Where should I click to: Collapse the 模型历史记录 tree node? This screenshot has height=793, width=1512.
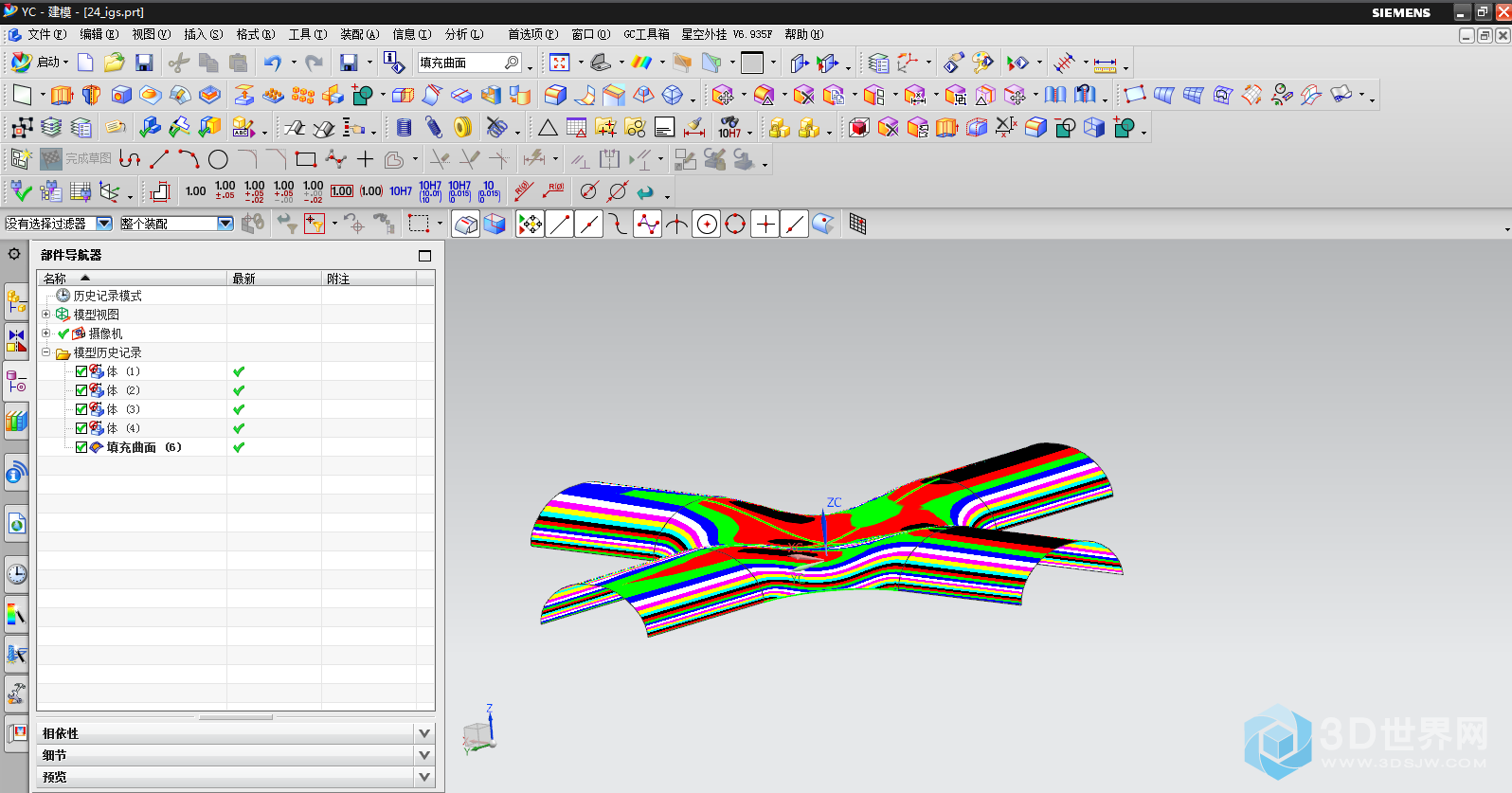(x=45, y=351)
